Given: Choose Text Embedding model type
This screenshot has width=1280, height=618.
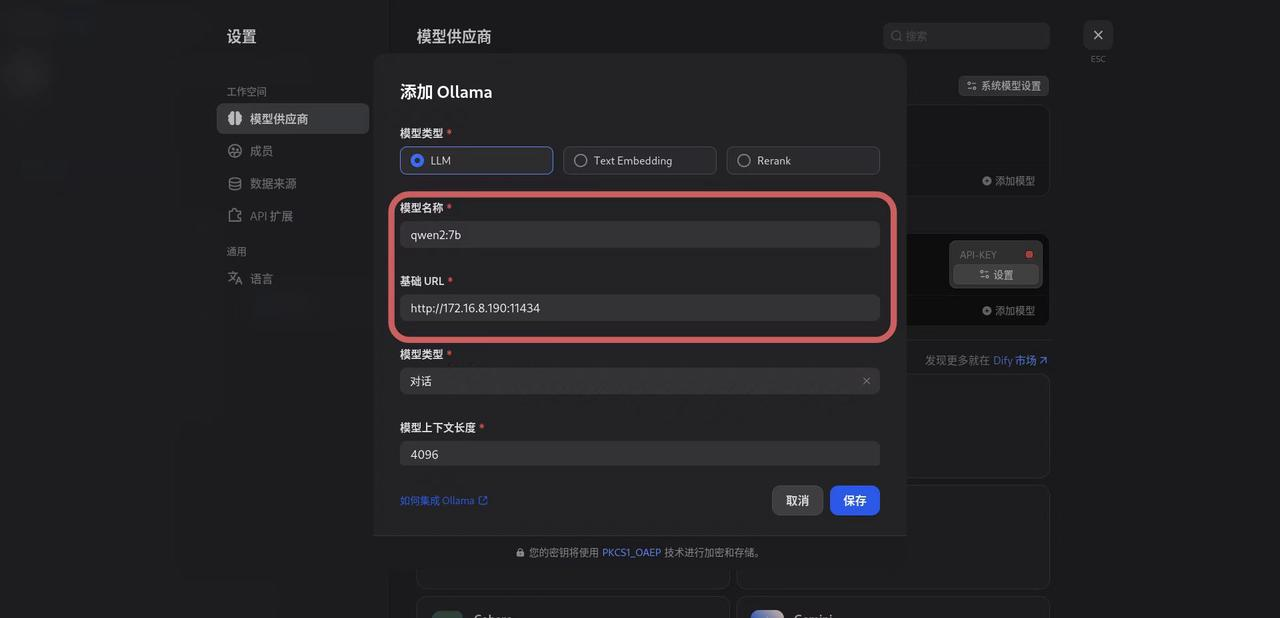Looking at the screenshot, I should click(640, 160).
